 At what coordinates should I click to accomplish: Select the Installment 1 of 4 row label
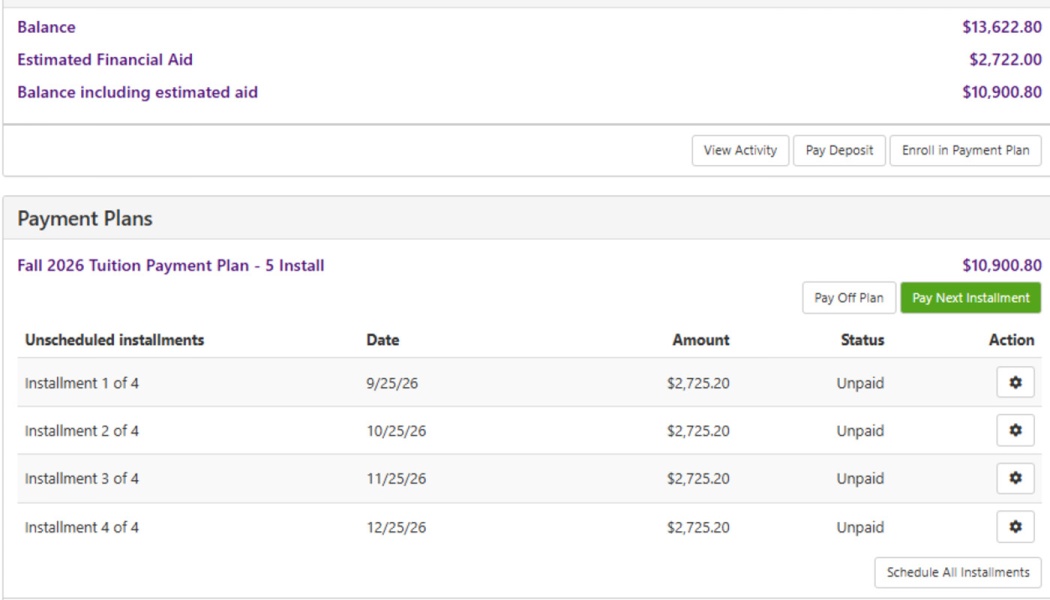point(82,383)
